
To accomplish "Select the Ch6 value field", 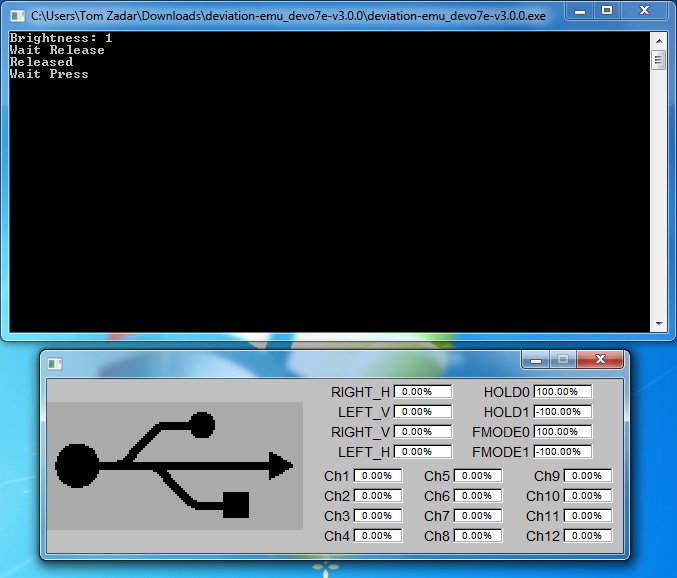I will [478, 496].
